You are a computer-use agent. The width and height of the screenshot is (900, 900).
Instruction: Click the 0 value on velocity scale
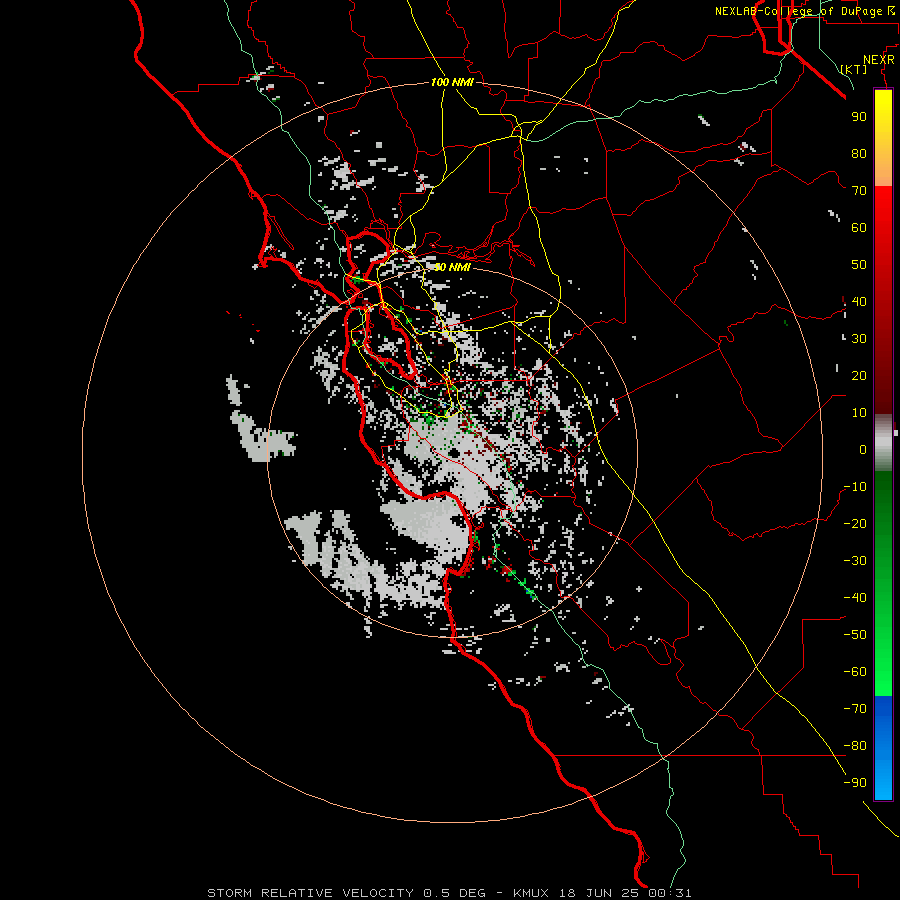coord(863,449)
